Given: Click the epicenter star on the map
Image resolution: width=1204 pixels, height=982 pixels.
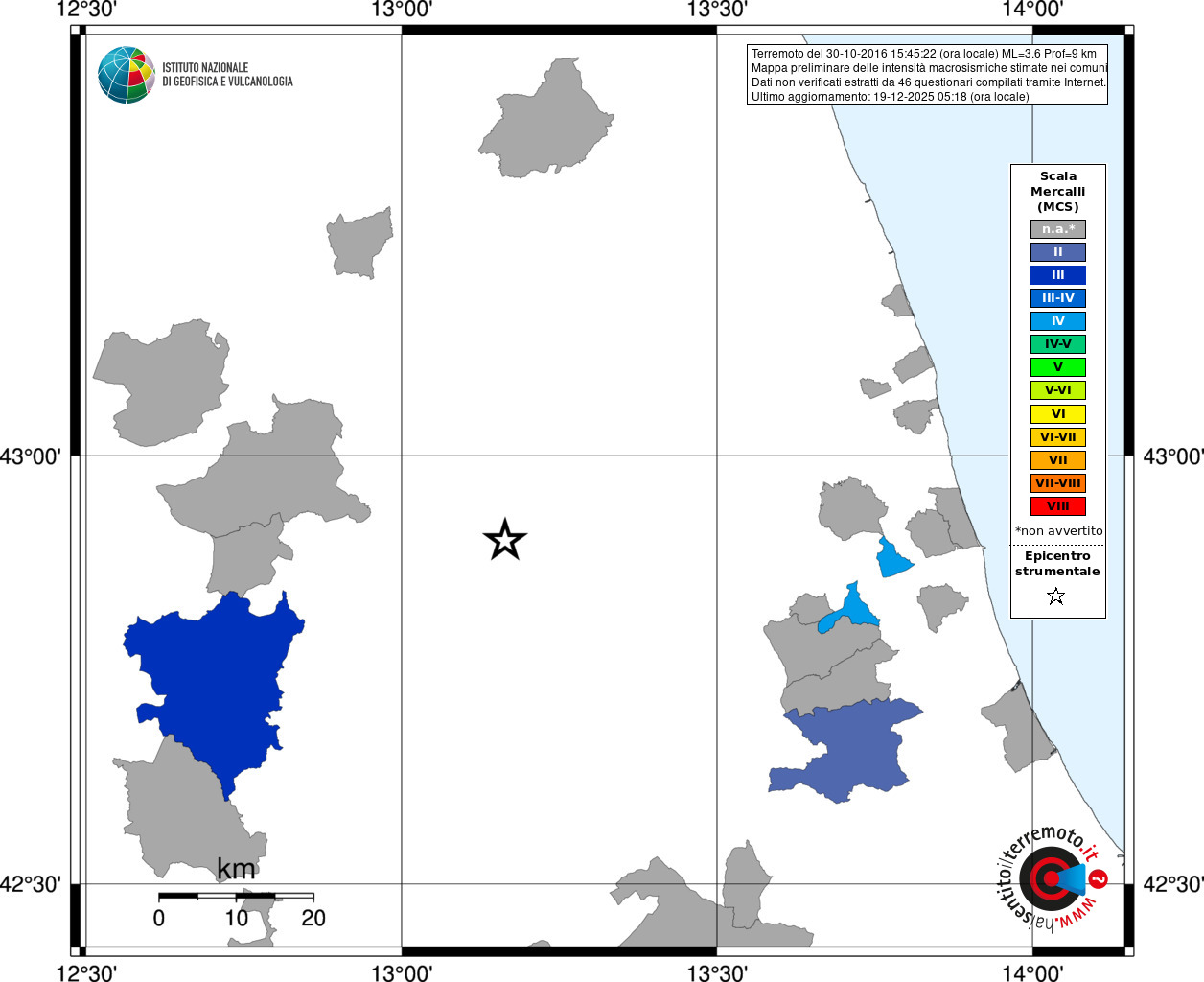Looking at the screenshot, I should (x=505, y=540).
